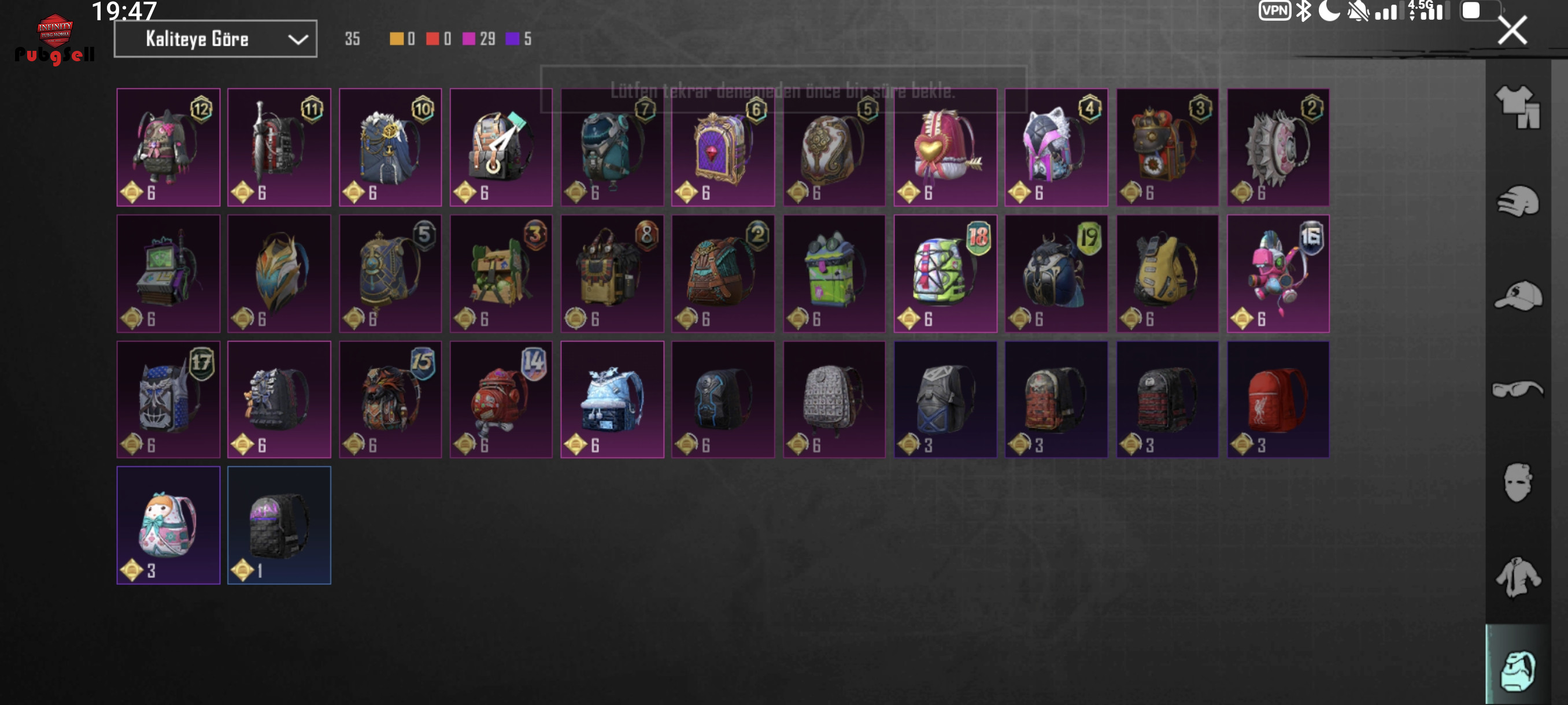Viewport: 1568px width, 705px height.
Task: Pick the backpack with badge number 18
Action: click(x=945, y=274)
